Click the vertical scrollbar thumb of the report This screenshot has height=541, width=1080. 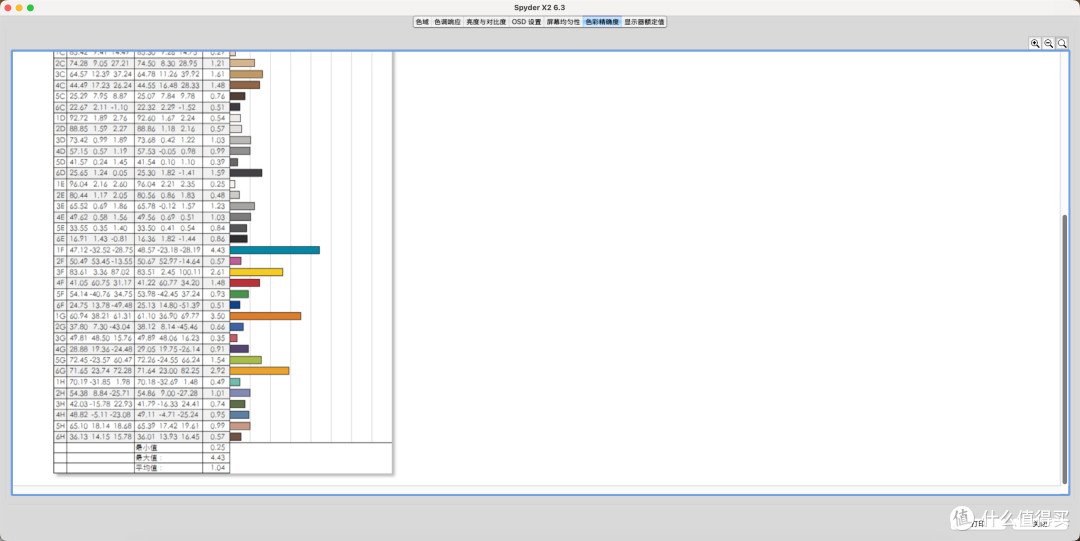[1064, 348]
